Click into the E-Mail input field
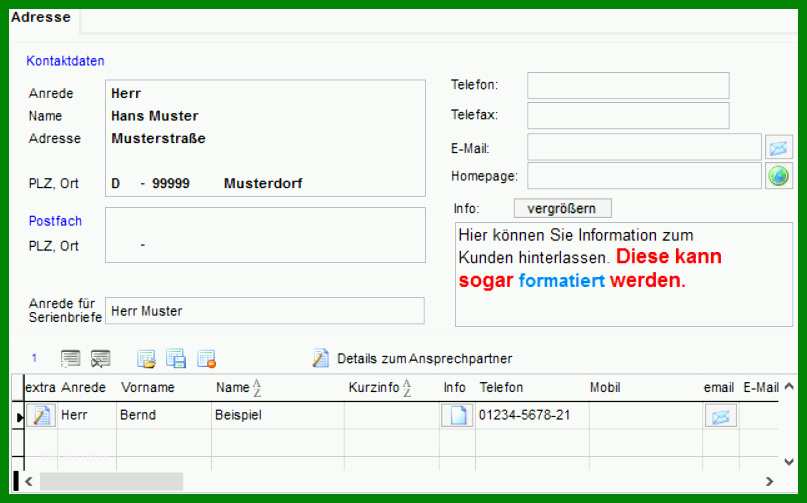The height and width of the screenshot is (503, 807). coord(644,147)
